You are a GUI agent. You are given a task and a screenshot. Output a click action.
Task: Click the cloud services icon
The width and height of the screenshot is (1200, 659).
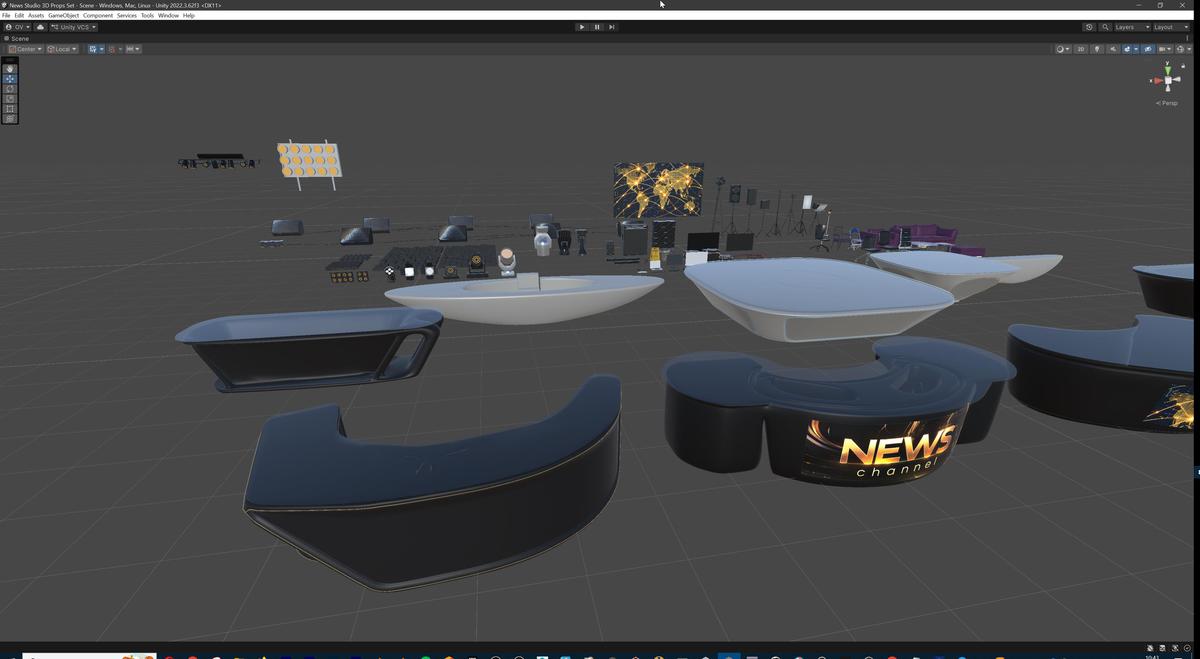41,27
